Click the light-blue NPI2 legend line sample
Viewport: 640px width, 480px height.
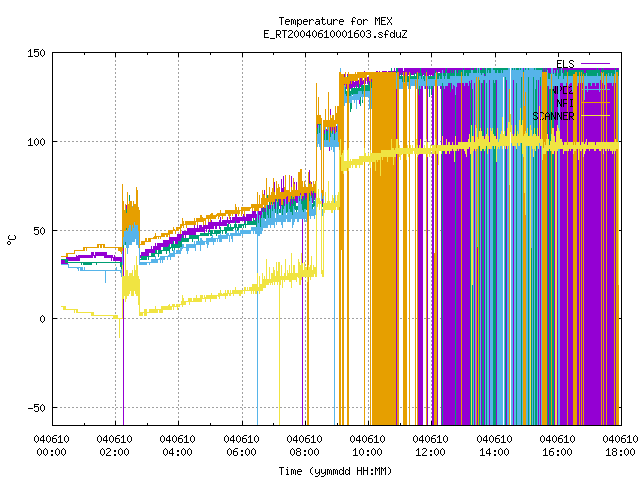click(x=595, y=89)
